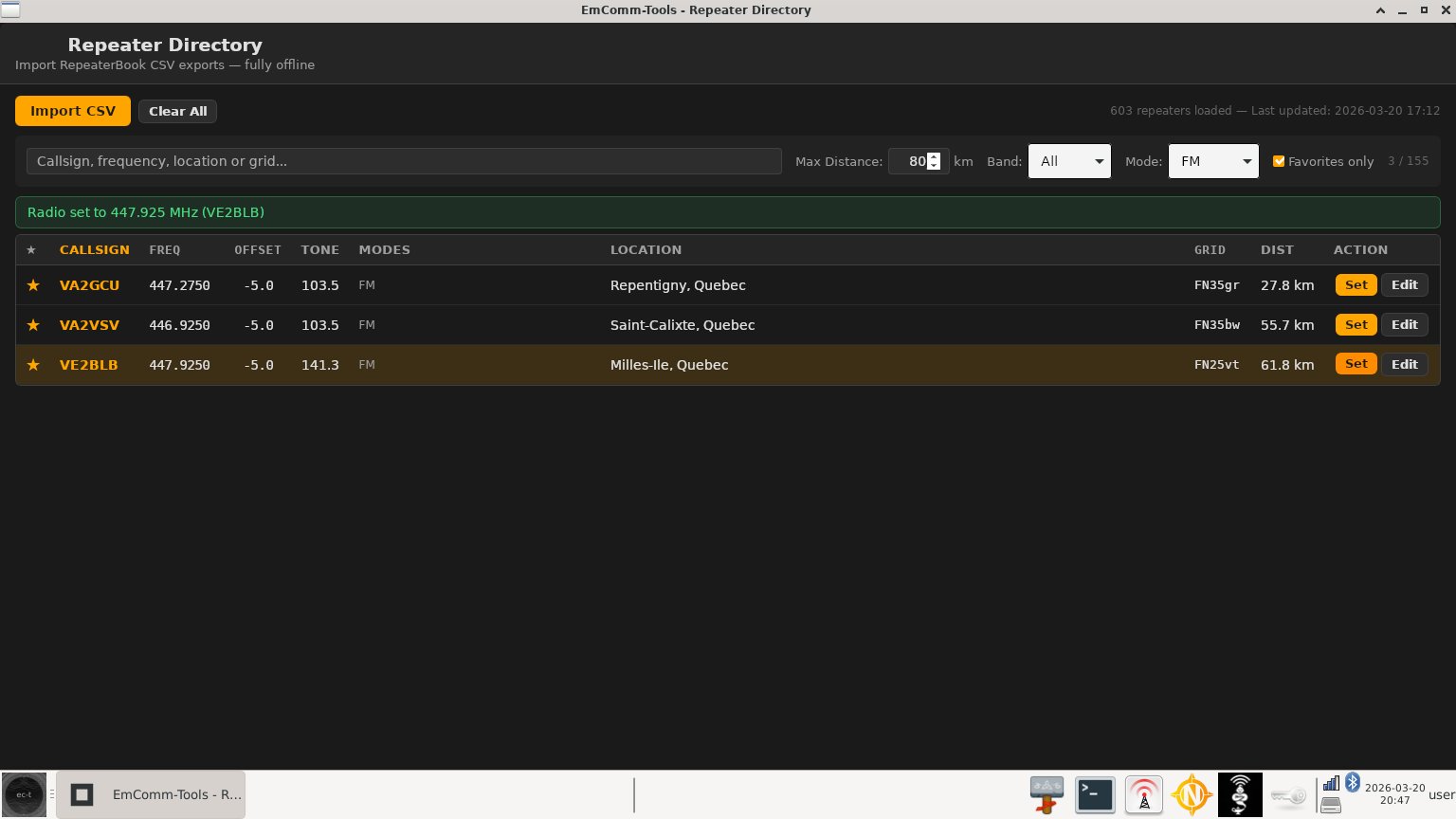1456x819 pixels.
Task: Sort by the TONE column header
Action: 320,250
